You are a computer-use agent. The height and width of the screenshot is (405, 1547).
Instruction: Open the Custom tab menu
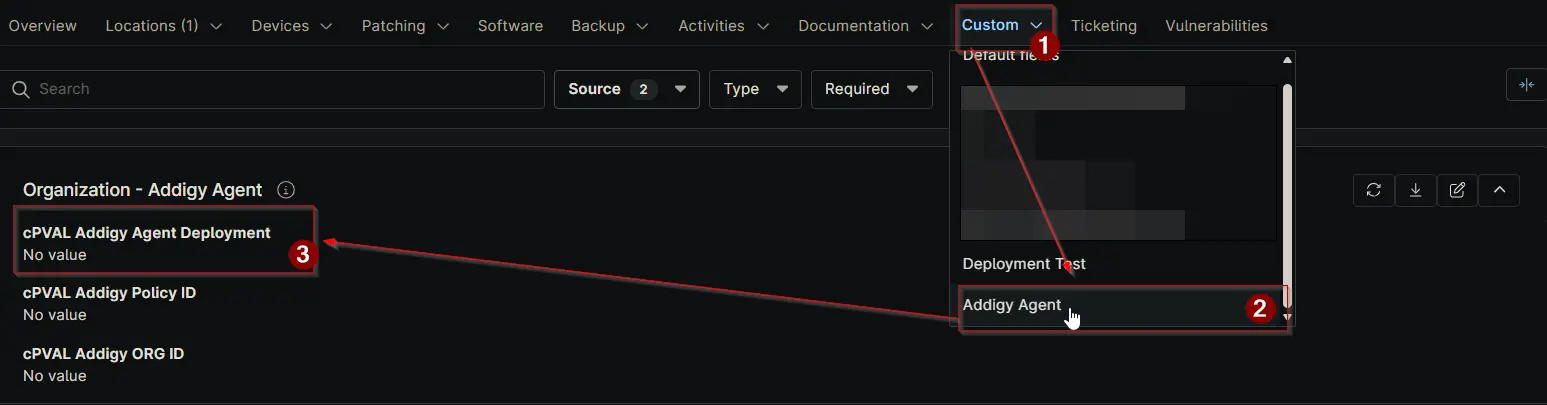pyautogui.click(x=1002, y=25)
